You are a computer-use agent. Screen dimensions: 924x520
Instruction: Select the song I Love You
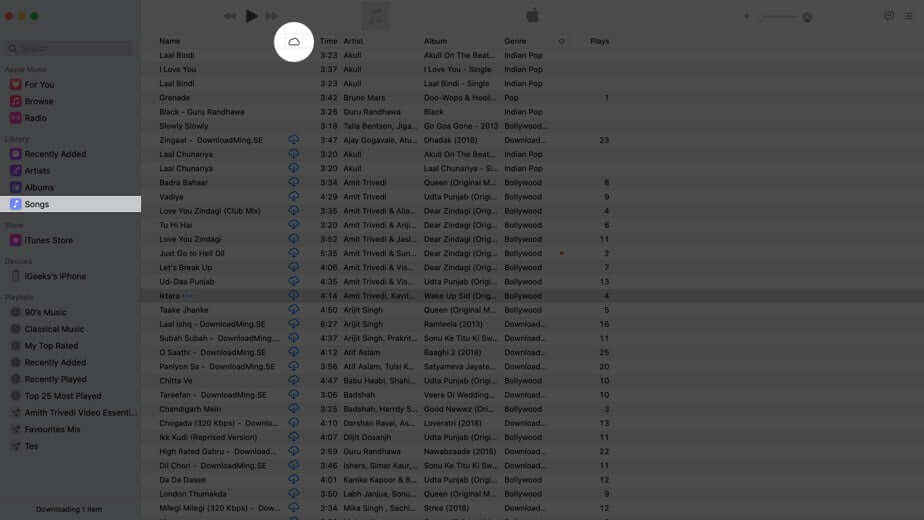(x=177, y=70)
